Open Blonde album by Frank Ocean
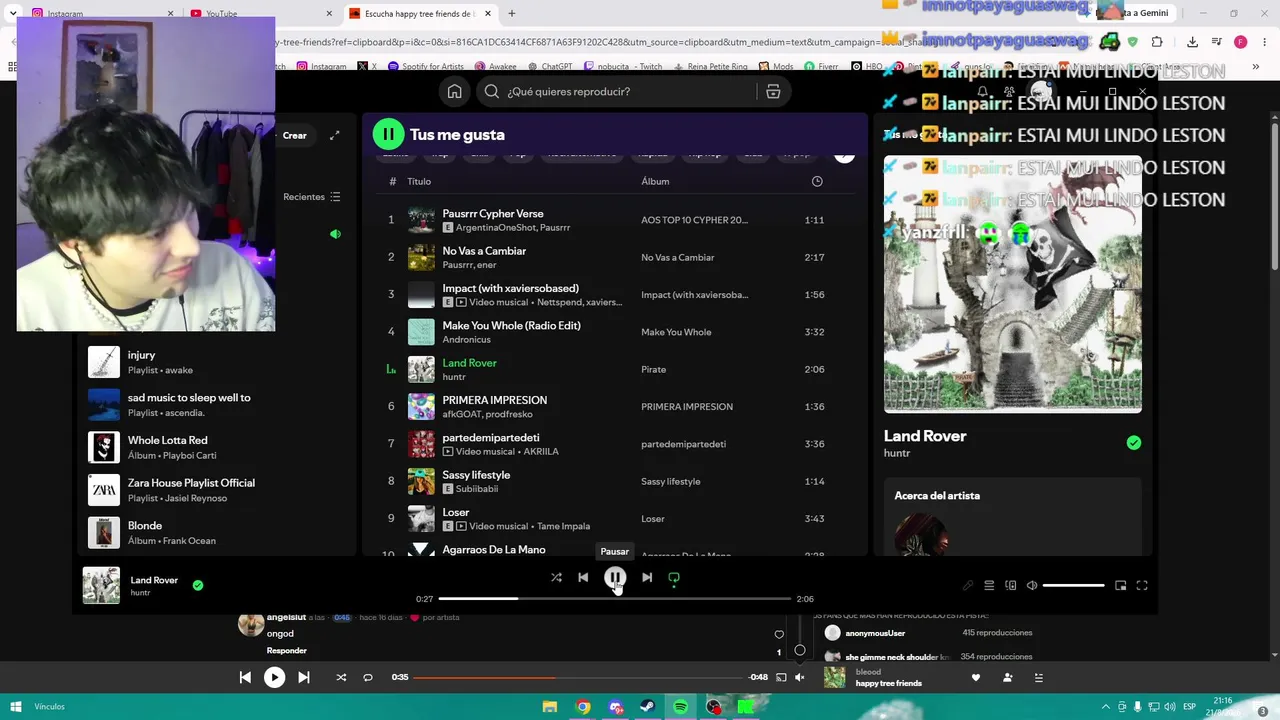Screen dimensions: 1280x720 coord(217,533)
